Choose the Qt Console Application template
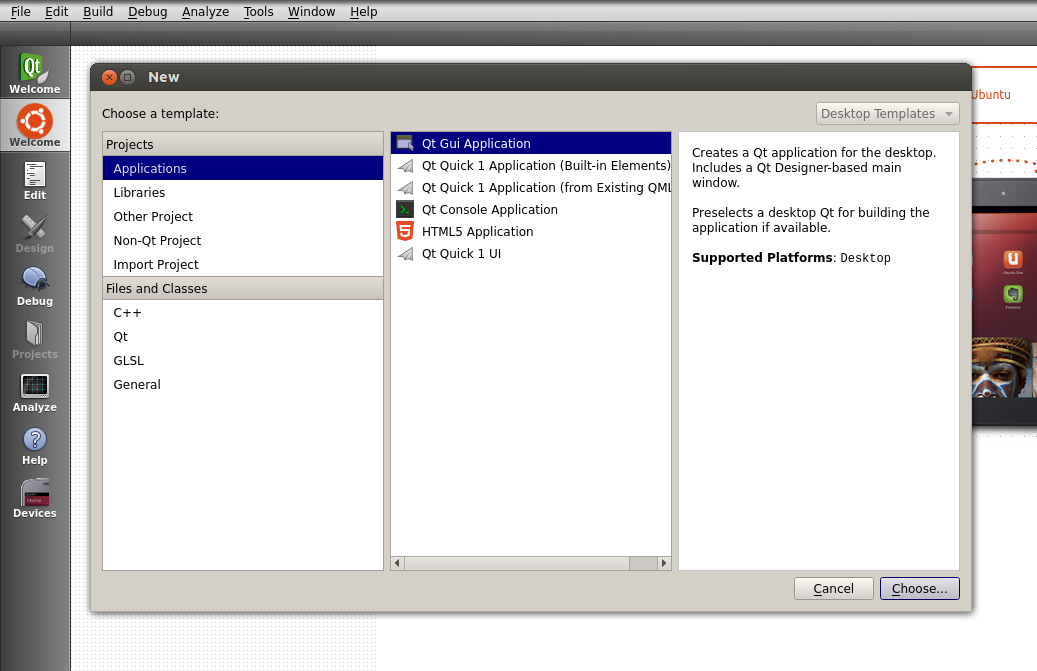 point(489,210)
